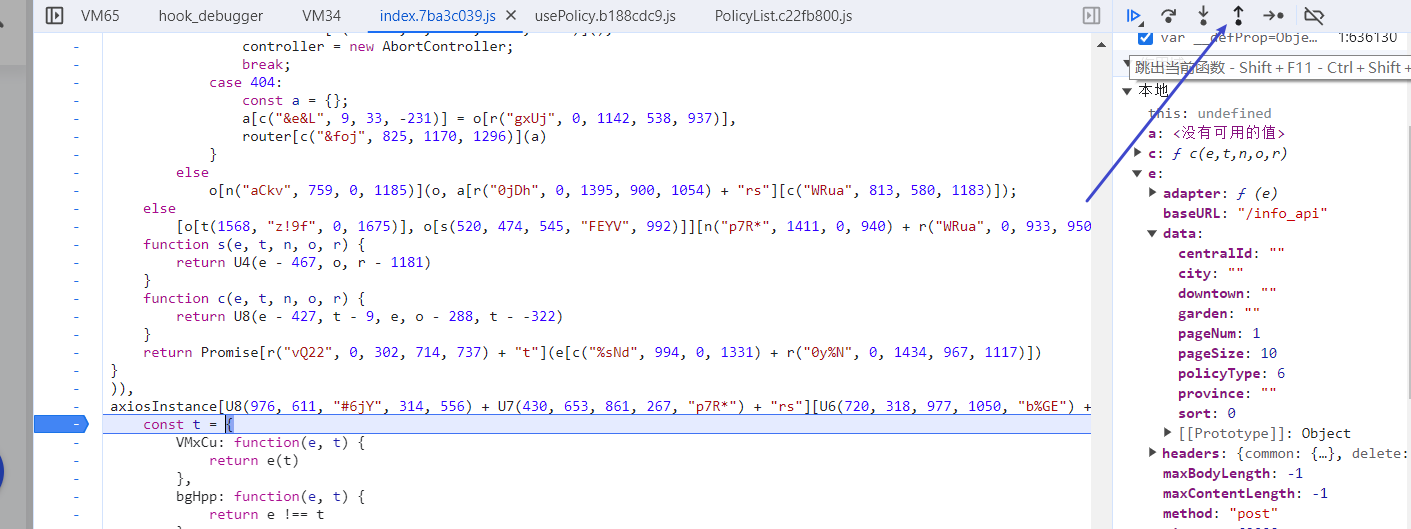The height and width of the screenshot is (529, 1411).
Task: Switch to the VM65 tab
Action: coord(99,16)
